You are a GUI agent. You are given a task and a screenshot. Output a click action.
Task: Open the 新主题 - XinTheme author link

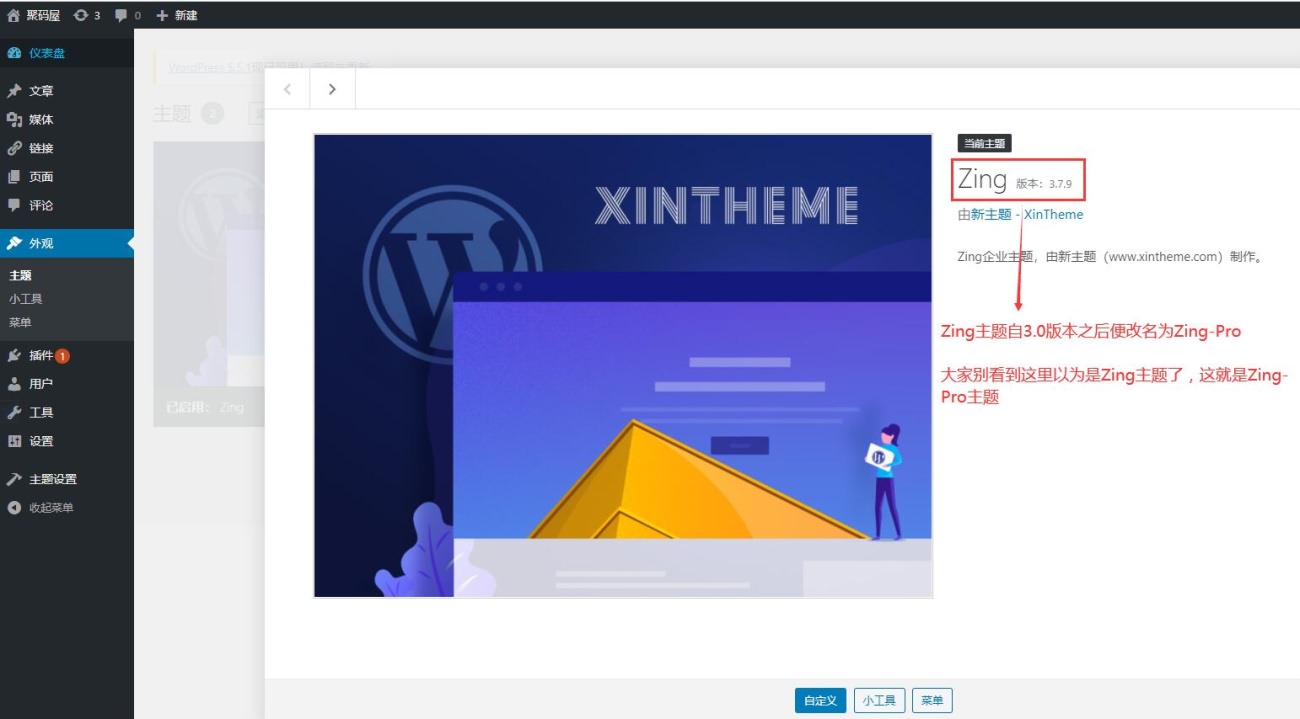tap(1027, 214)
